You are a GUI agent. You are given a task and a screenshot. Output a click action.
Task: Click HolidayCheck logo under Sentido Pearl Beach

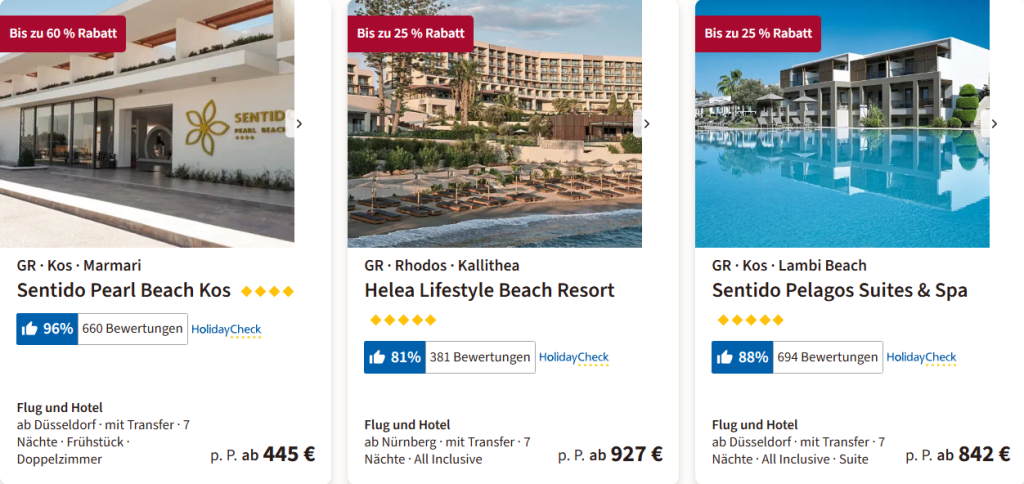pos(226,329)
